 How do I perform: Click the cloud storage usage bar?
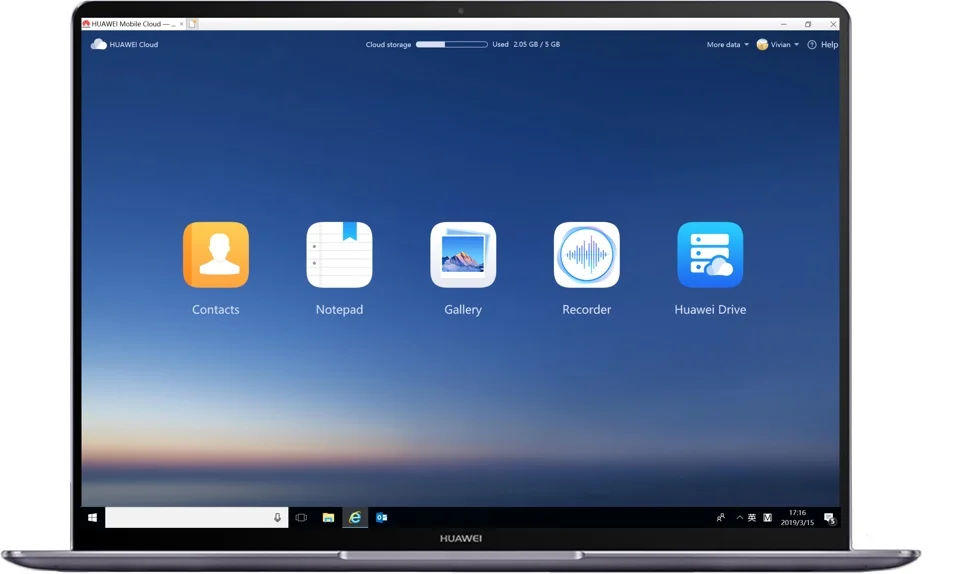pyautogui.click(x=452, y=44)
